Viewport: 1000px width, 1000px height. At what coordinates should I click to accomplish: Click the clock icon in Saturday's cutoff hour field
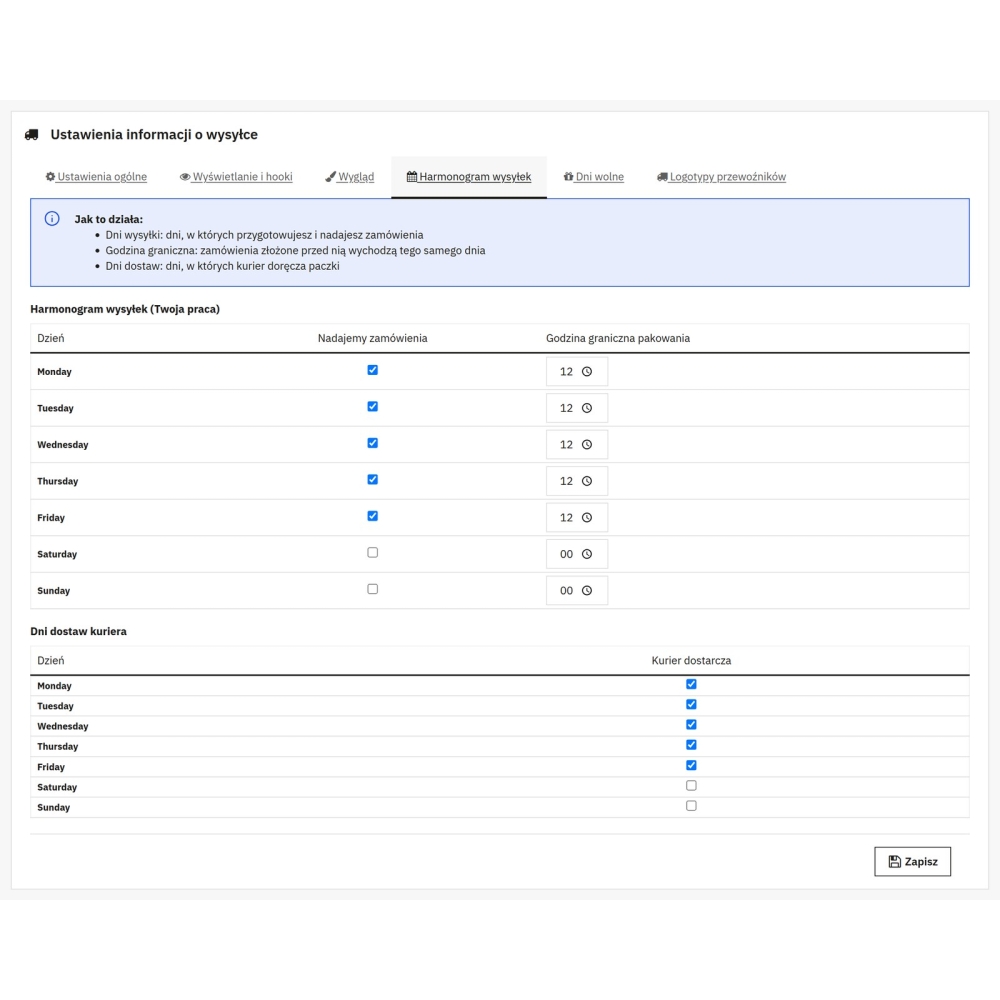587,554
